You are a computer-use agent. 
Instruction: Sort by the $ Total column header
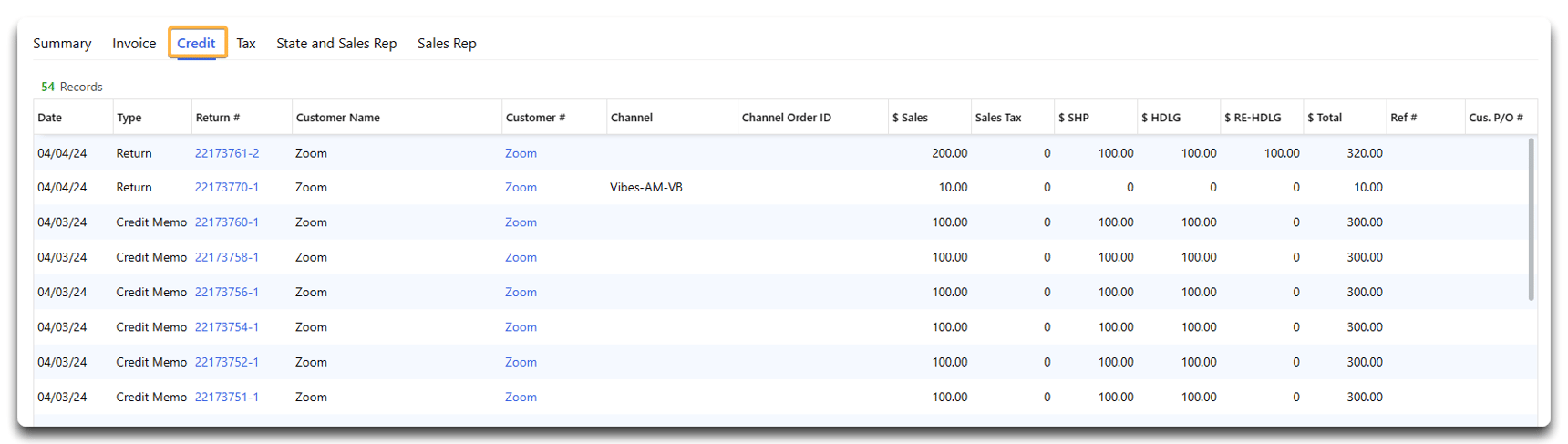click(x=1325, y=118)
